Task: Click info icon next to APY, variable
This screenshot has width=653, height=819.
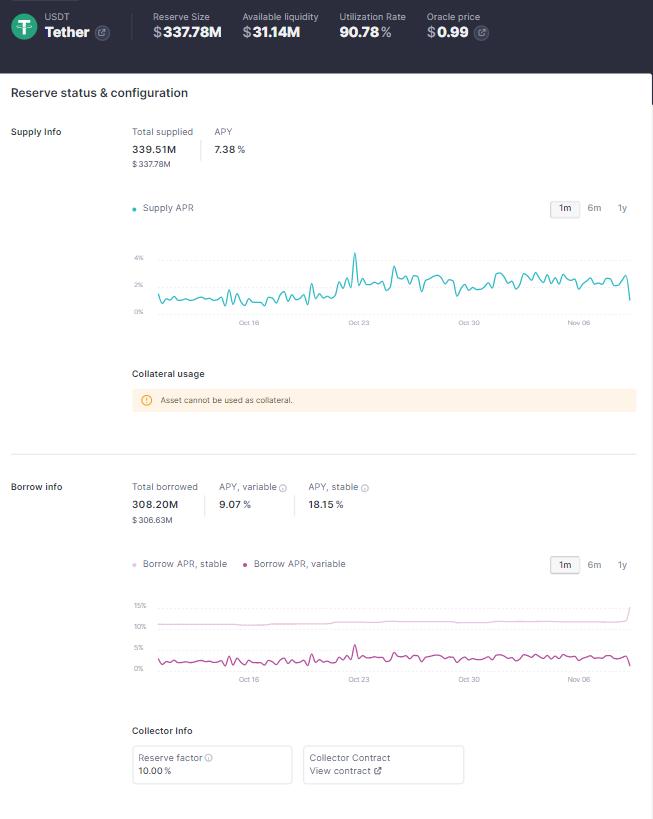Action: coord(283,488)
